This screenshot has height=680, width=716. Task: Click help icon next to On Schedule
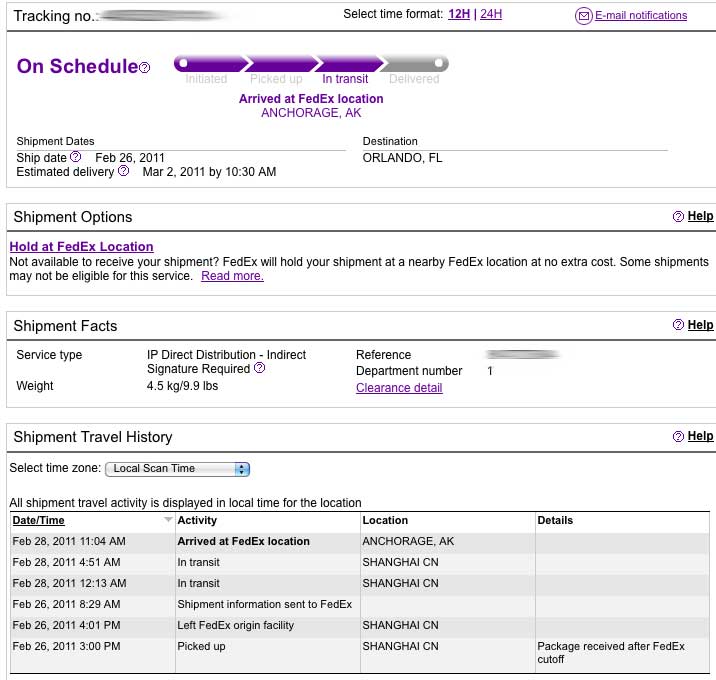coord(144,68)
